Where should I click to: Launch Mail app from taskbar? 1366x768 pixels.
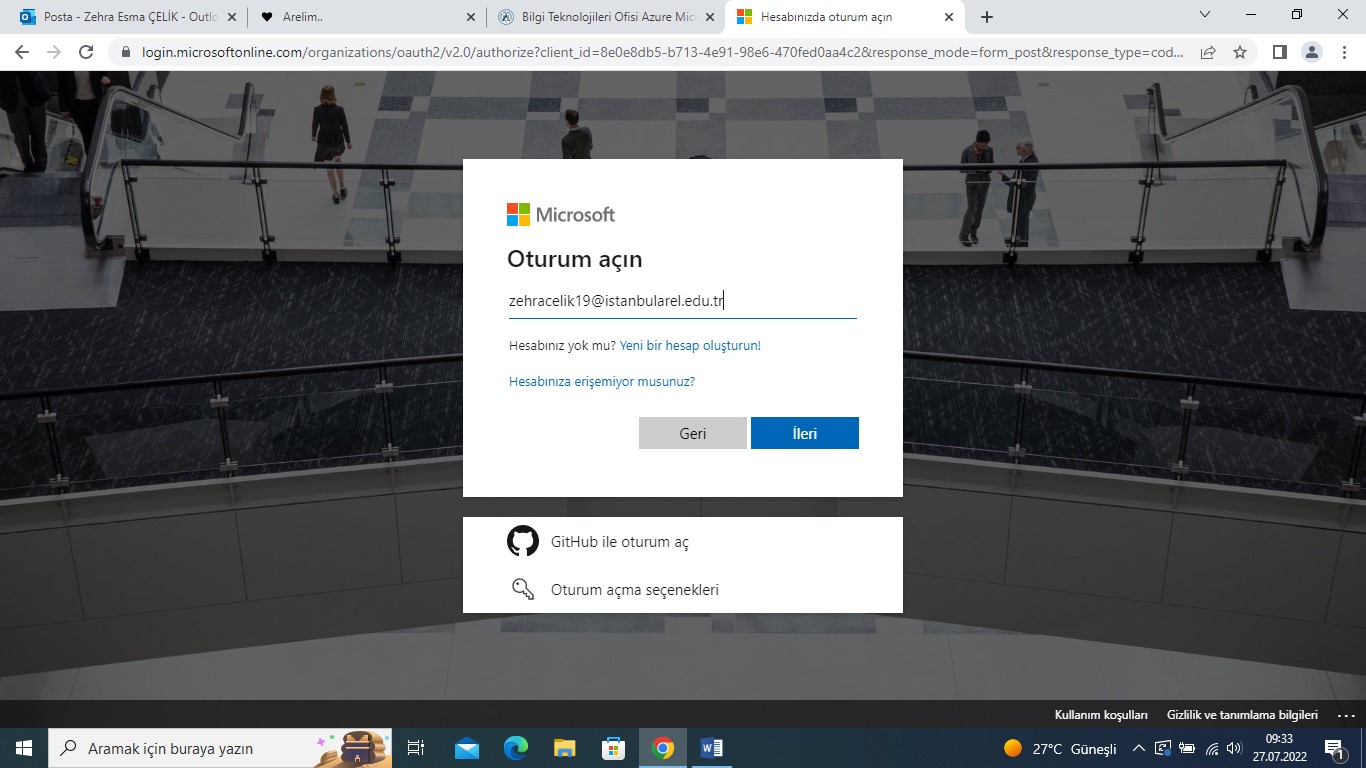point(467,748)
